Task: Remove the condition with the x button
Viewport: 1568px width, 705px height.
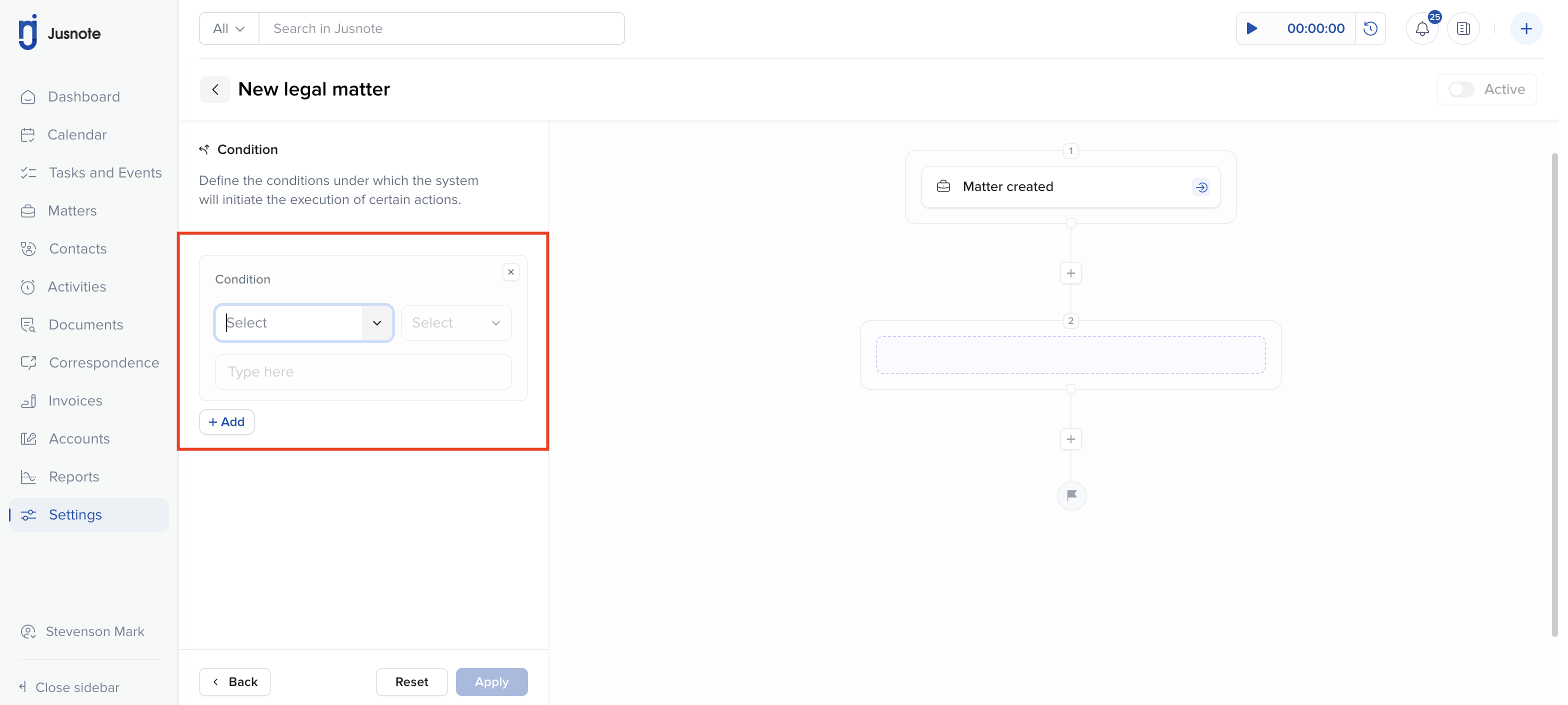Action: coord(510,272)
